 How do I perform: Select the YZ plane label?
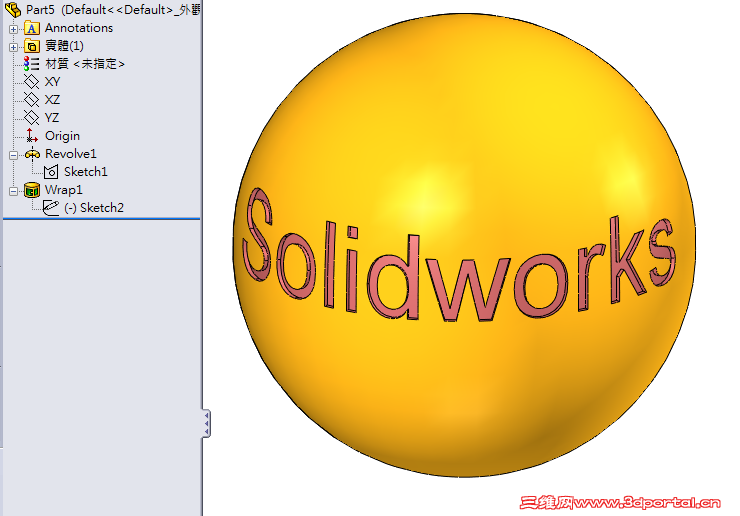[52, 118]
